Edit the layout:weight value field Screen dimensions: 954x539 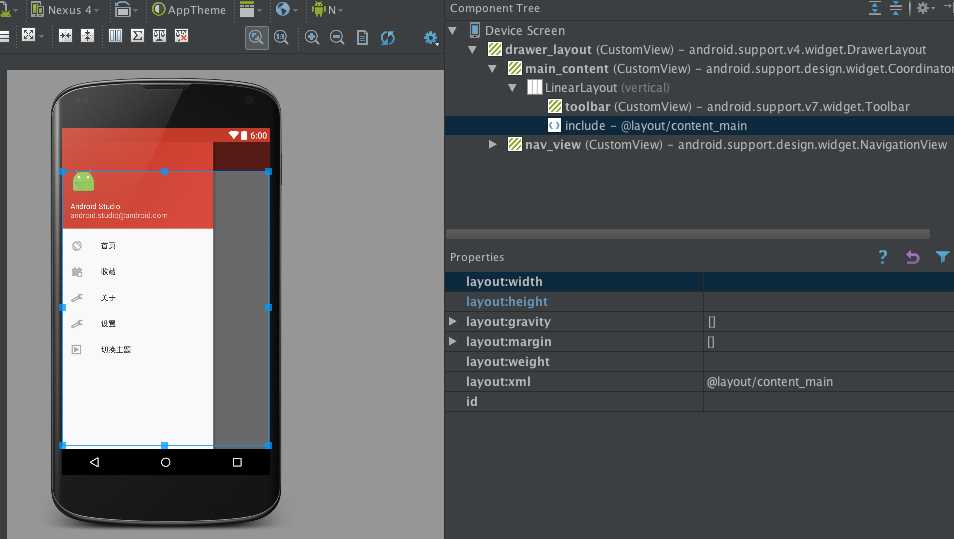point(828,362)
